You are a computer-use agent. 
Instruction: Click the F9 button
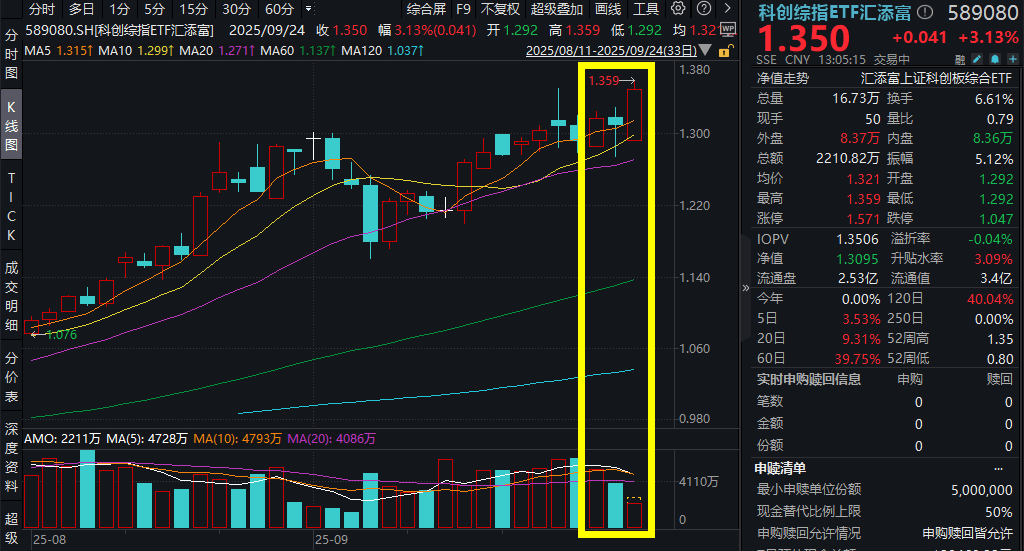click(x=463, y=9)
